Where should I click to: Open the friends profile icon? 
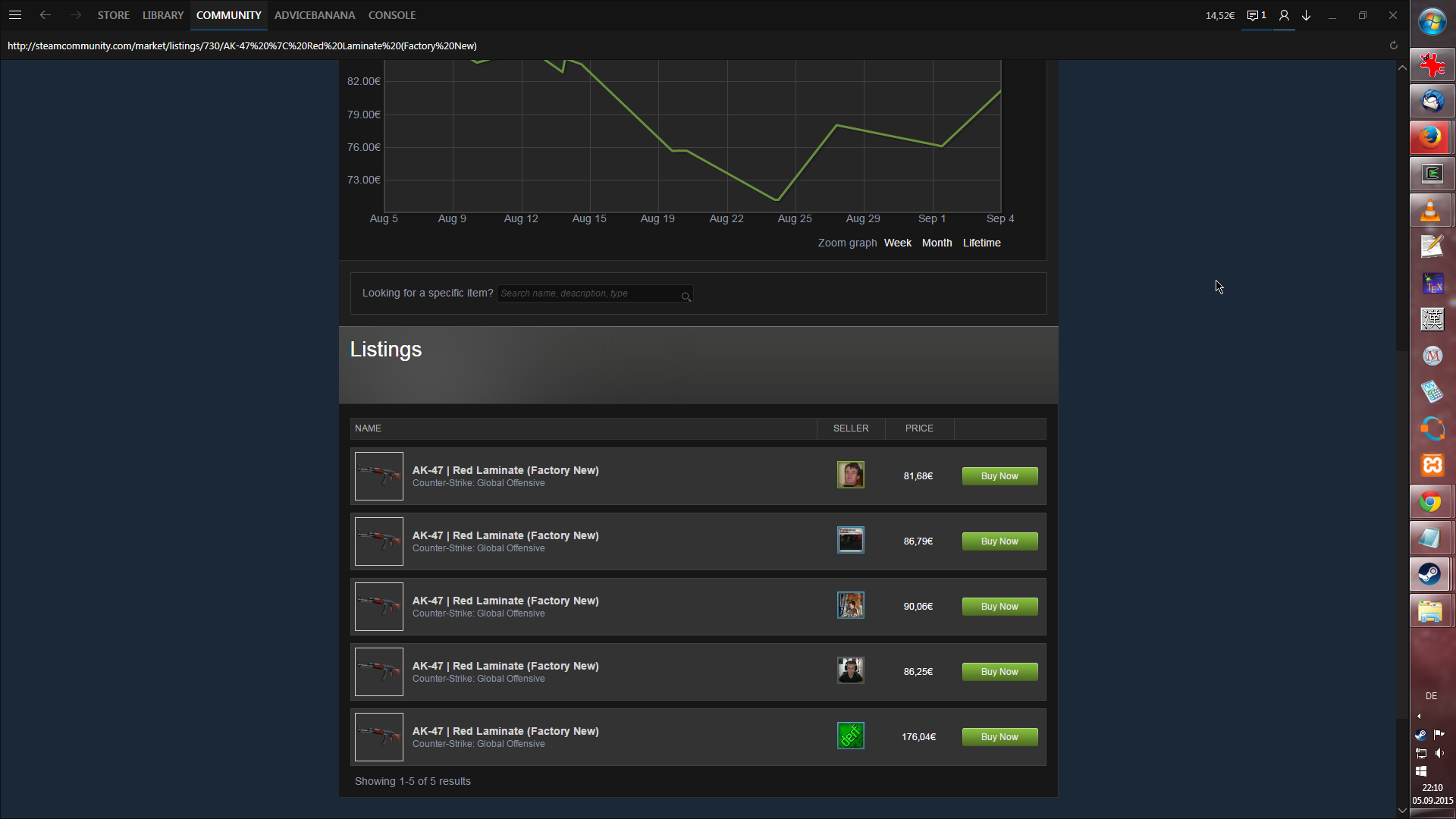click(x=1284, y=15)
